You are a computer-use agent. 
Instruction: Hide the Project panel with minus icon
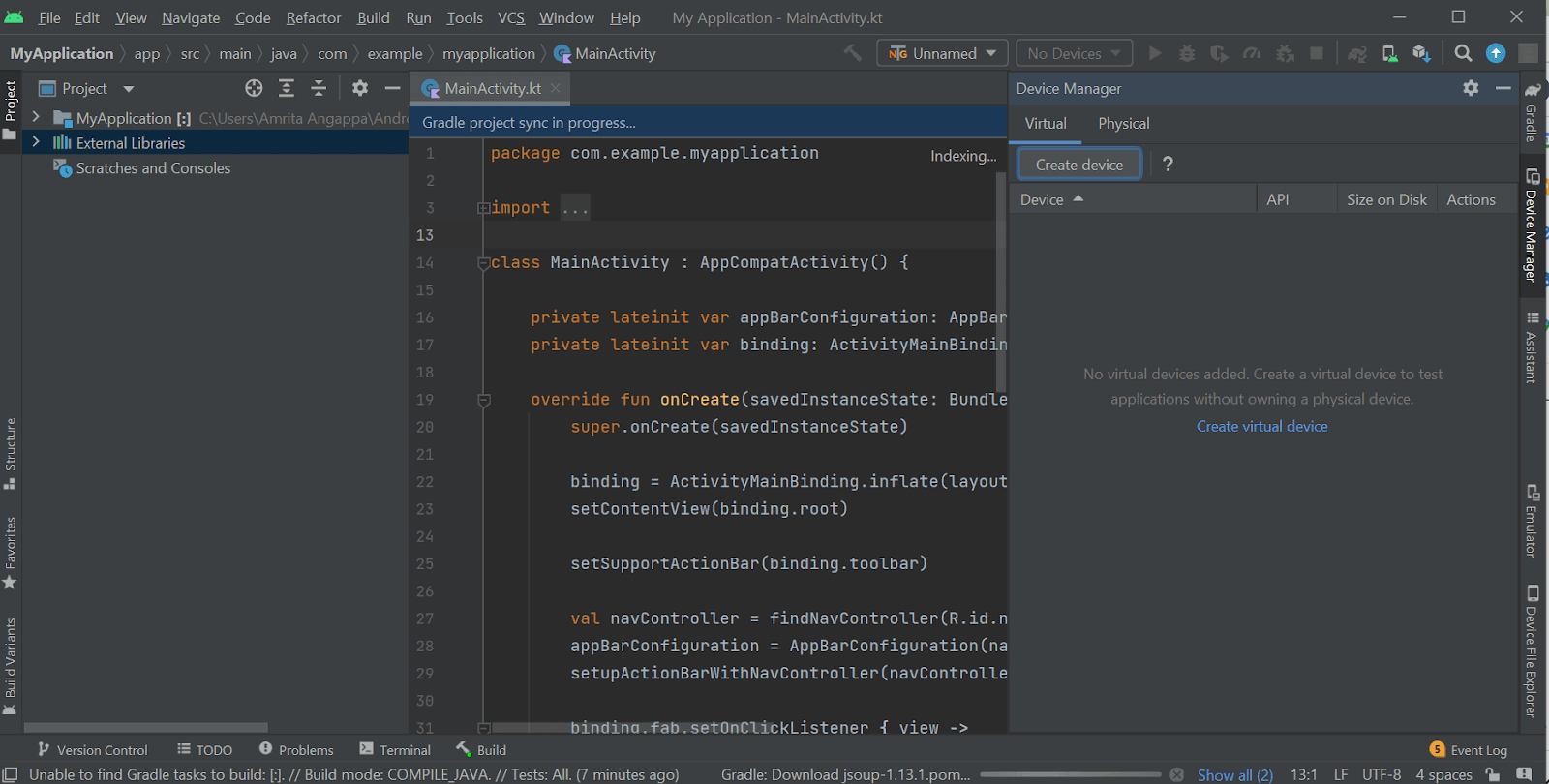[x=392, y=88]
